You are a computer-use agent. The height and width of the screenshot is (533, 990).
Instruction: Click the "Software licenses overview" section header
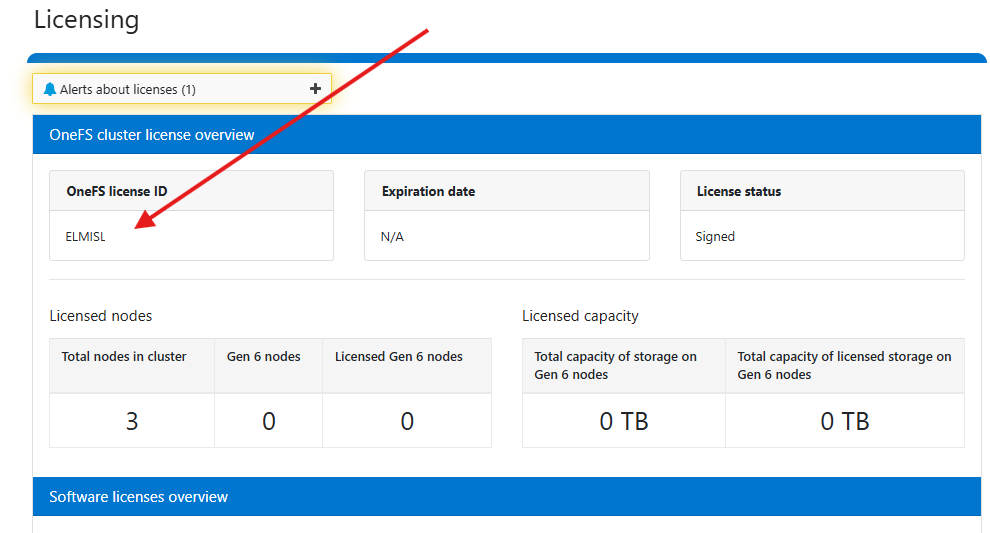(x=139, y=497)
